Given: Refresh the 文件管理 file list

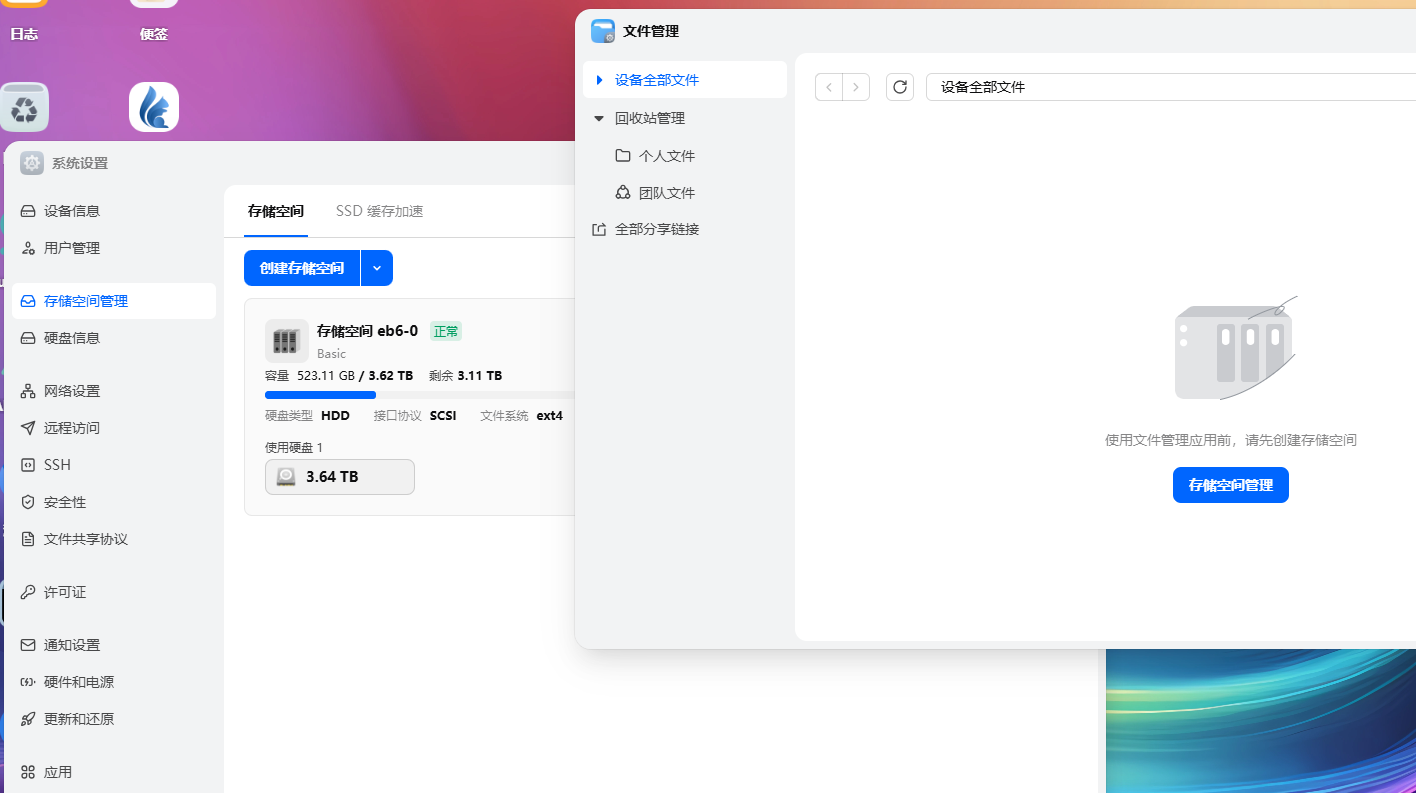Looking at the screenshot, I should [x=900, y=87].
